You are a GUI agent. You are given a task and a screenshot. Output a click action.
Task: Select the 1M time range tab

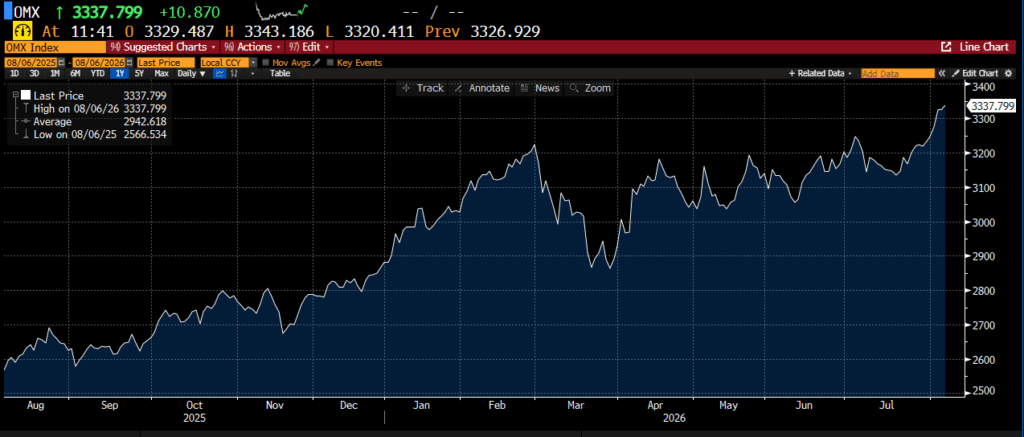[55, 73]
